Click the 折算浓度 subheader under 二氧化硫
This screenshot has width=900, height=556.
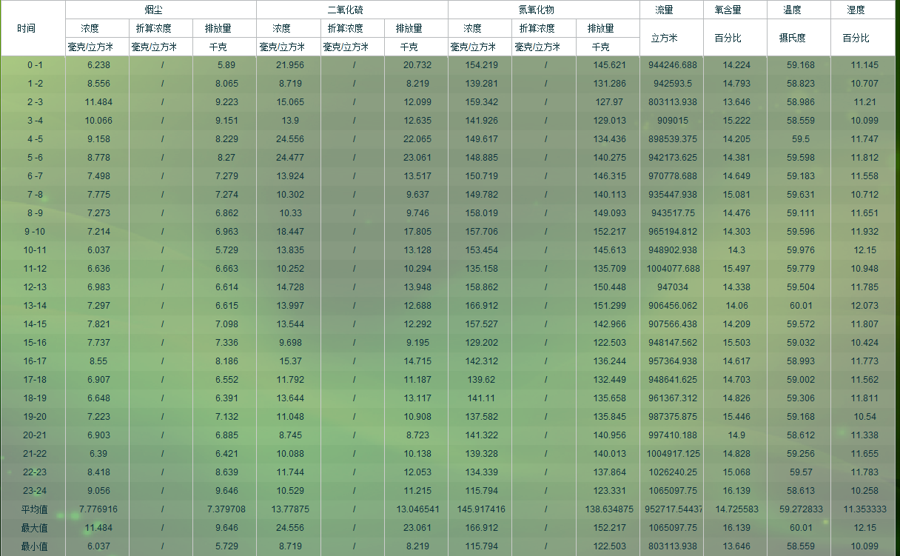(352, 28)
